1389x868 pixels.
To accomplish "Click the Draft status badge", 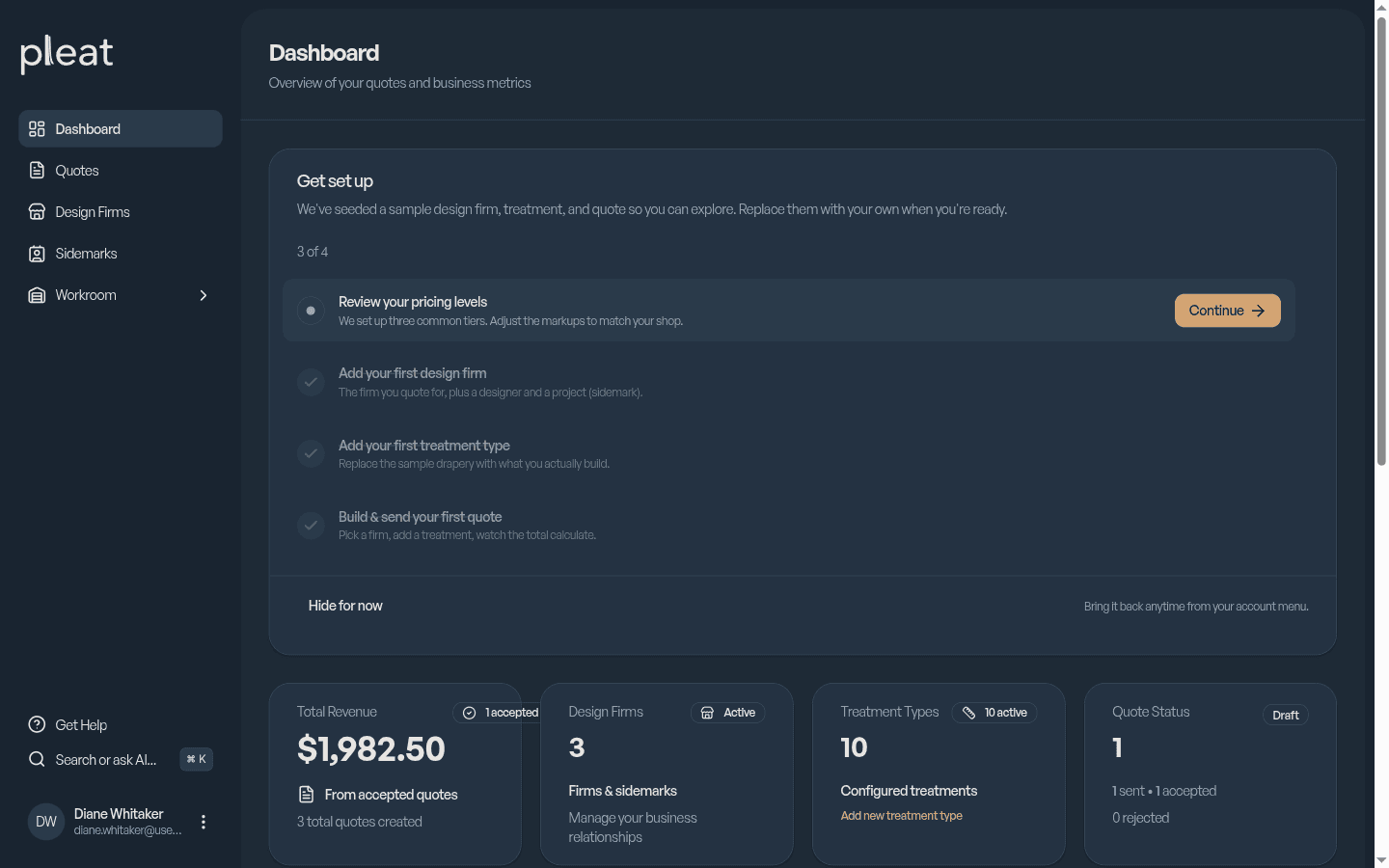I will pos(1286,715).
